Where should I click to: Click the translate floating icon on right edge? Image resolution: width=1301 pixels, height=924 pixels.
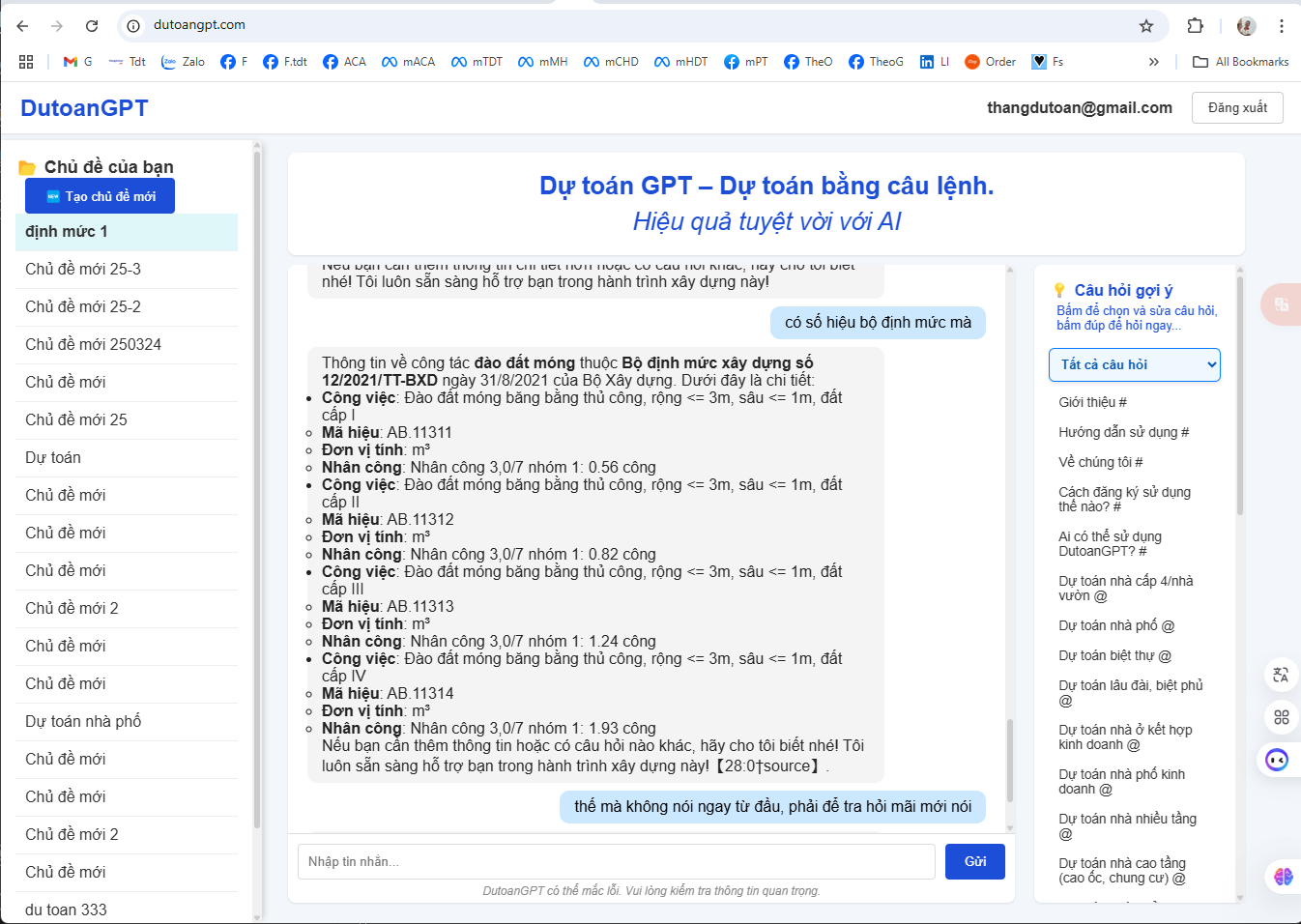[1281, 675]
